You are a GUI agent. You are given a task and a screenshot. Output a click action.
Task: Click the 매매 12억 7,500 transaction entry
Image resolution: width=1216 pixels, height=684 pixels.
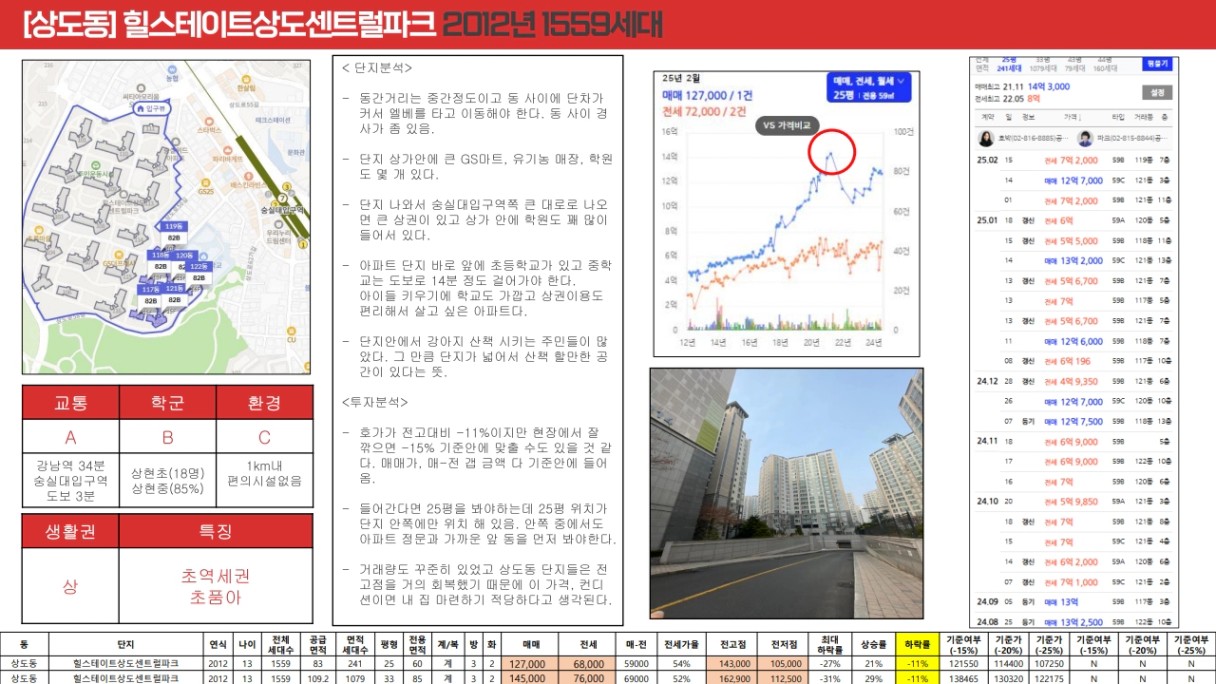[1072, 421]
